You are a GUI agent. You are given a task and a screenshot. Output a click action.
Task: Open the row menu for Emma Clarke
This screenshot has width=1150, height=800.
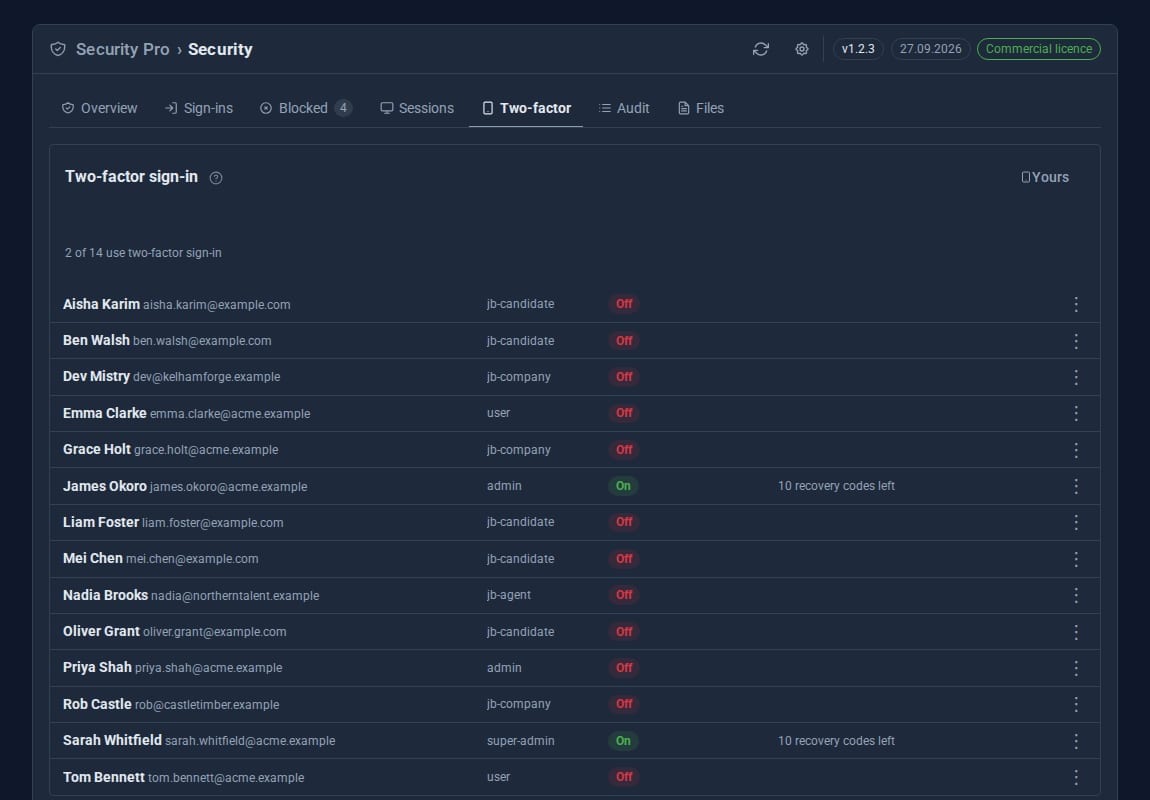click(x=1076, y=414)
